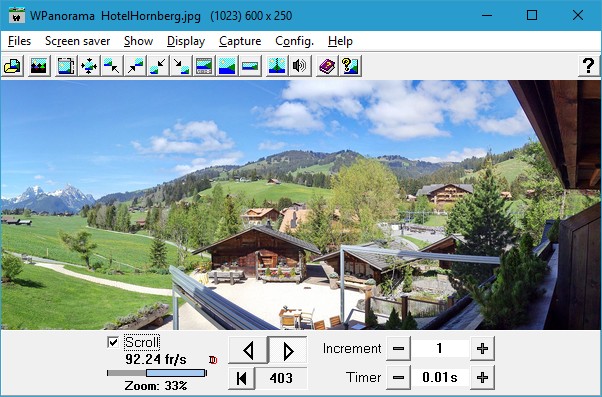602x397 pixels.
Task: Click the WPanorama app icon in title bar
Action: point(17,16)
